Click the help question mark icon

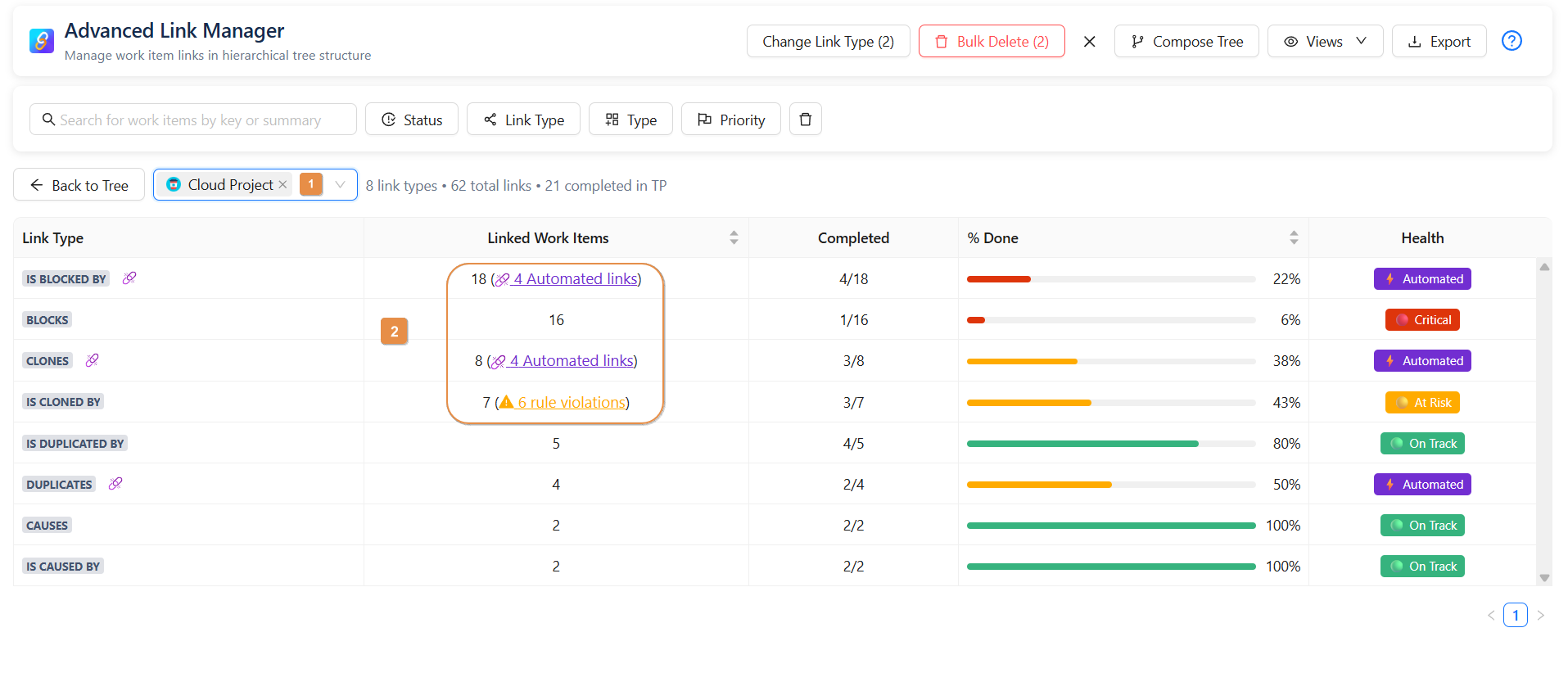pyautogui.click(x=1512, y=41)
